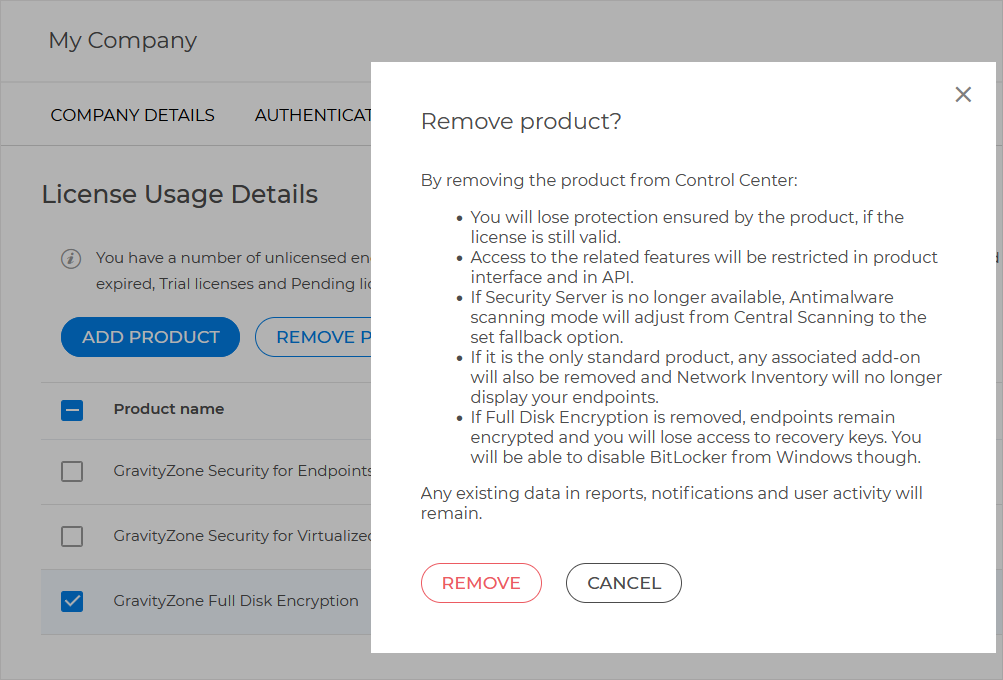Check the GravityZone Security for Endpoints checkbox

pos(72,471)
